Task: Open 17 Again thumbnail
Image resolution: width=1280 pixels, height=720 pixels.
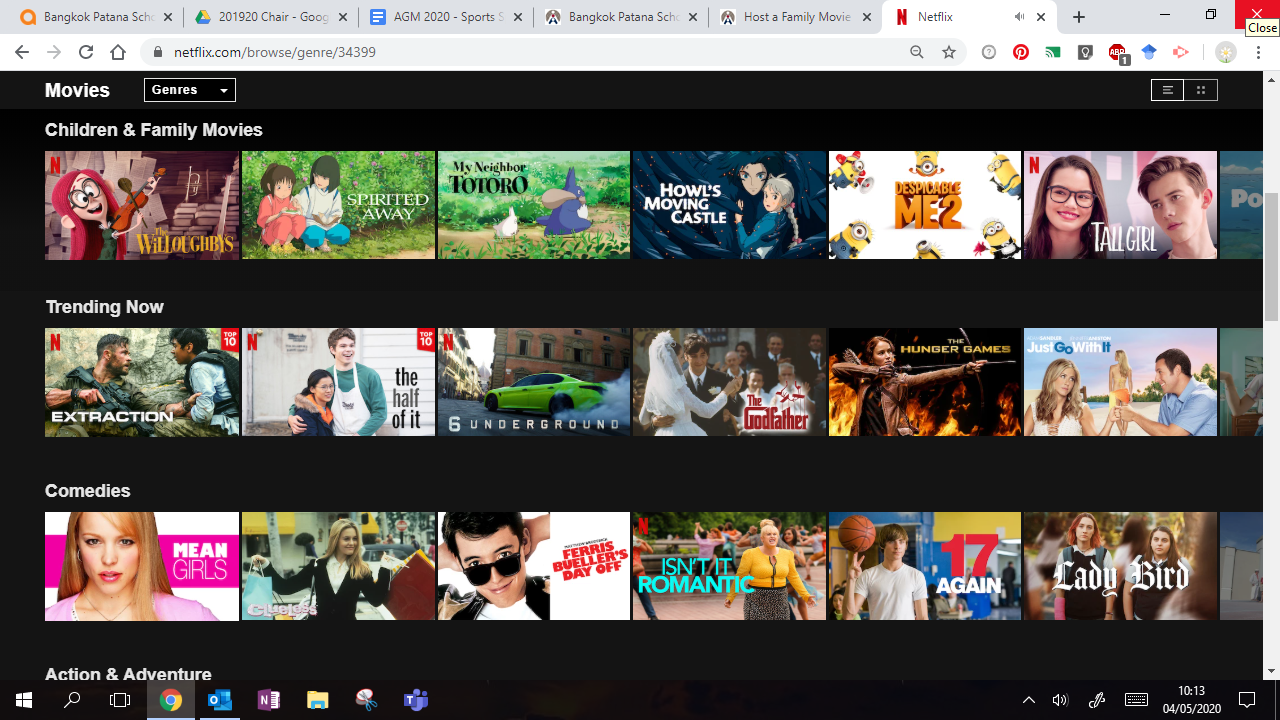Action: point(925,566)
